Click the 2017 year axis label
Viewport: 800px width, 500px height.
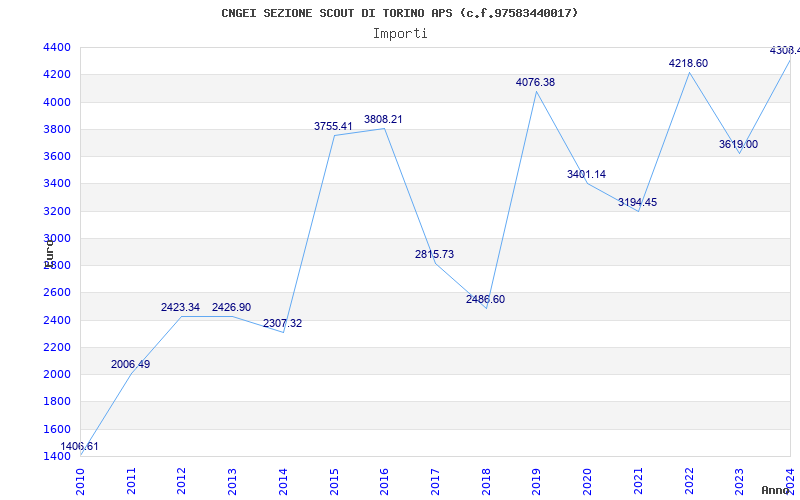point(435,481)
